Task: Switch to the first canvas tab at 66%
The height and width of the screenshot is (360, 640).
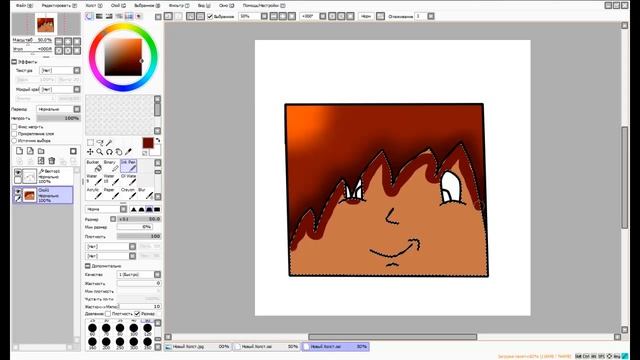Action: tap(198, 347)
